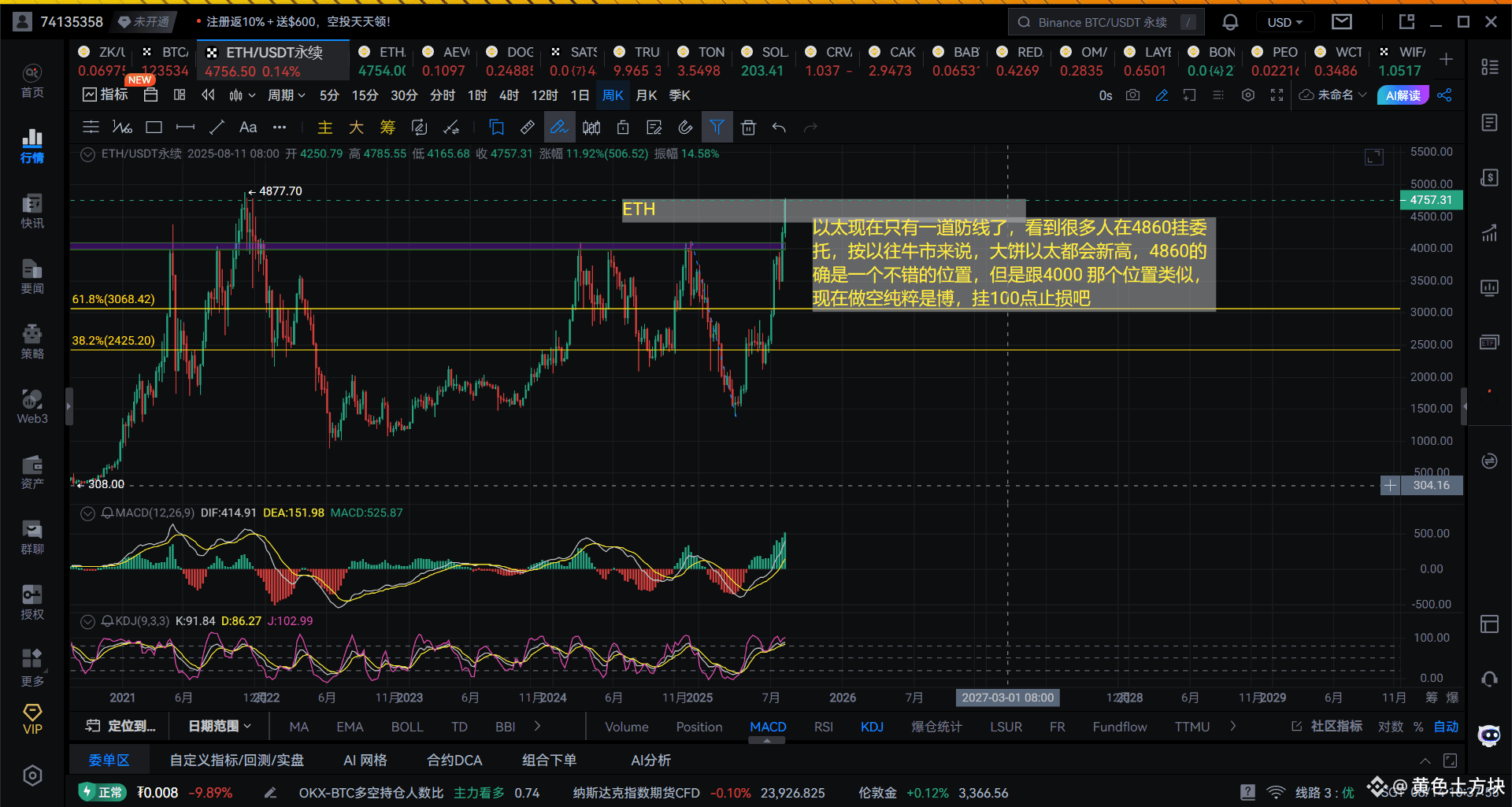The height and width of the screenshot is (807, 1512).
Task: Expand more main indicators after BBI
Action: tap(538, 726)
